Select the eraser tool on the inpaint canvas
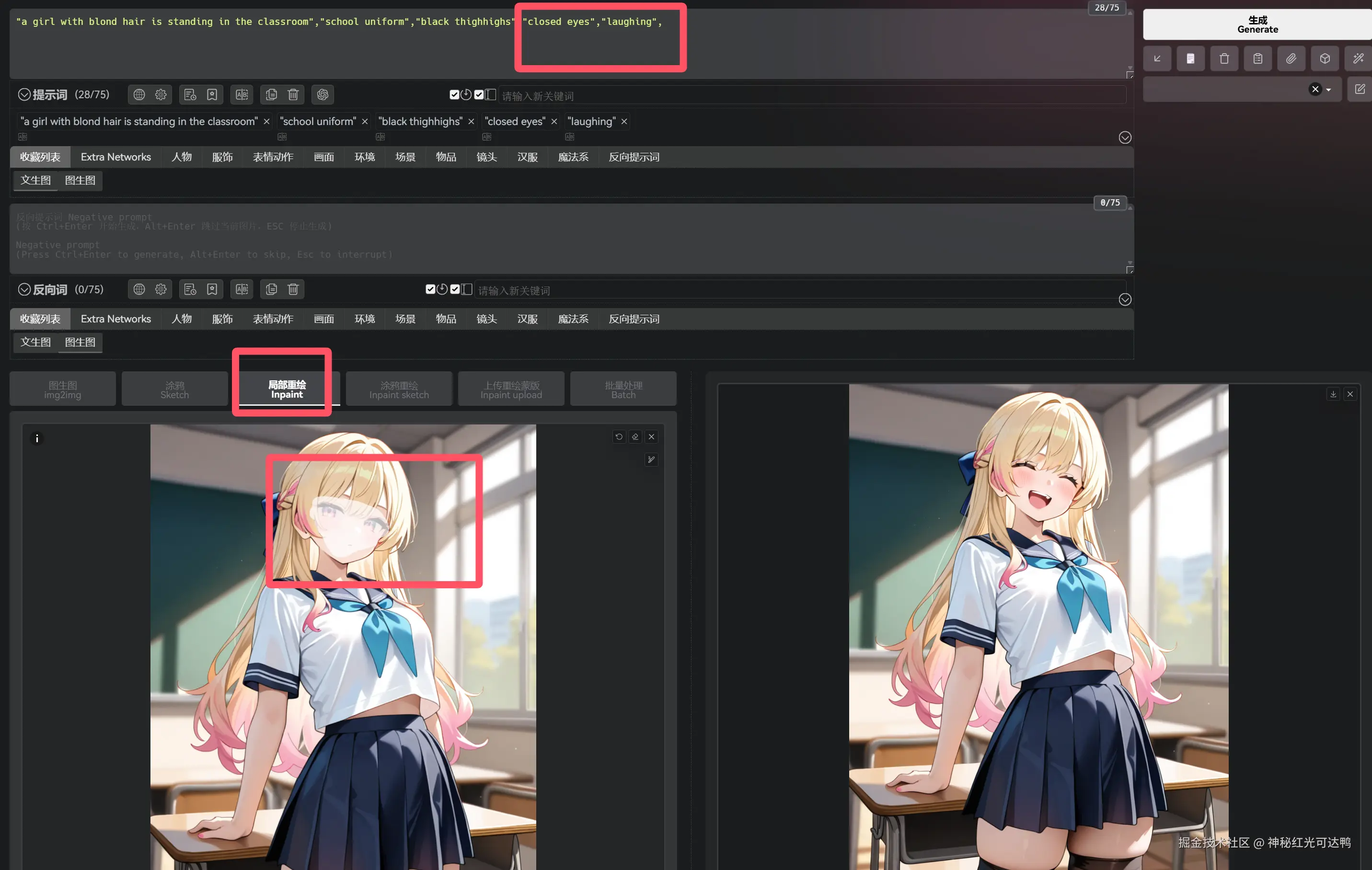Image resolution: width=1372 pixels, height=870 pixels. point(634,436)
